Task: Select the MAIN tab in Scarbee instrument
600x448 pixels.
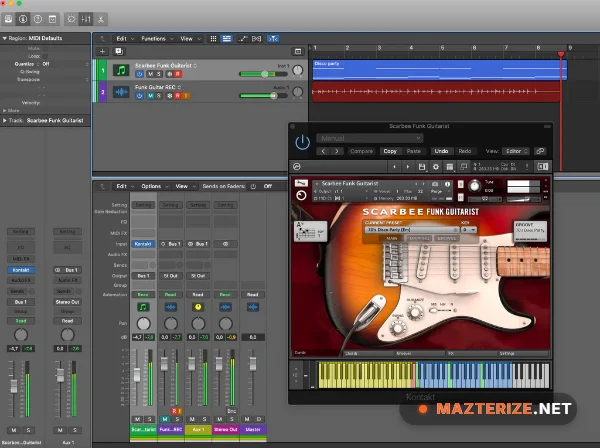Action: [391, 238]
